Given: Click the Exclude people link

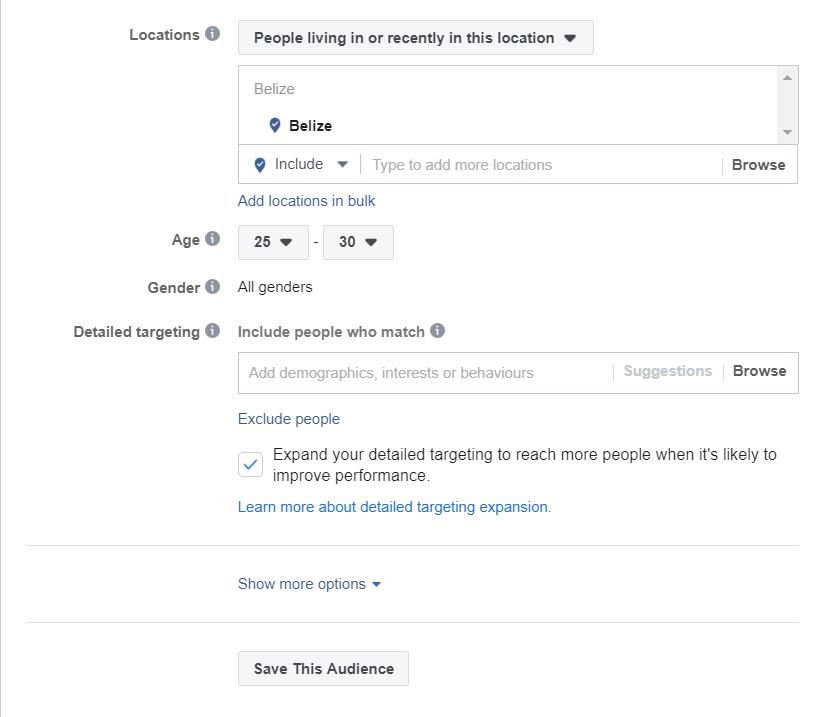Looking at the screenshot, I should pos(289,419).
